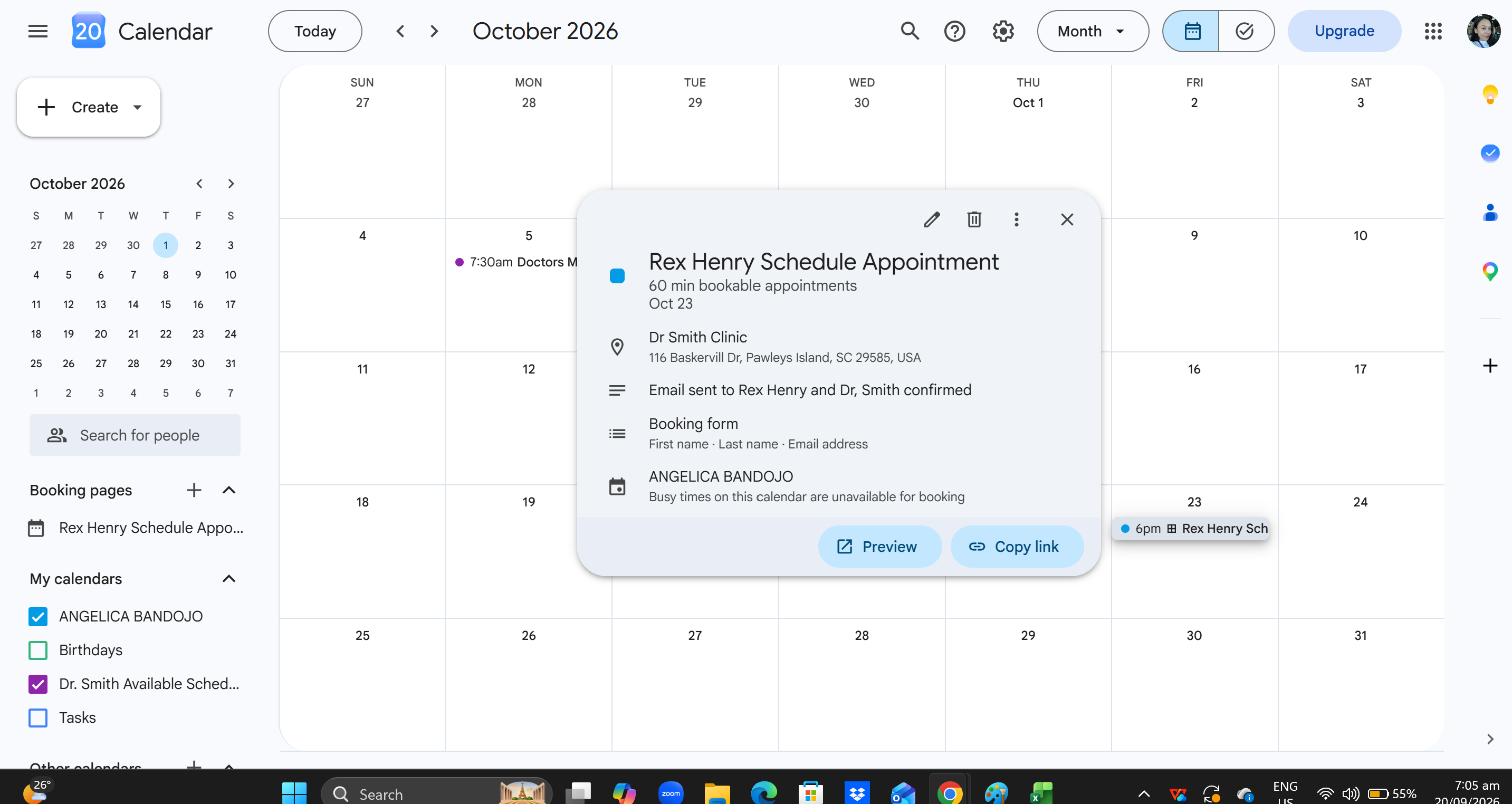Go to the previous month in the header

[x=400, y=31]
